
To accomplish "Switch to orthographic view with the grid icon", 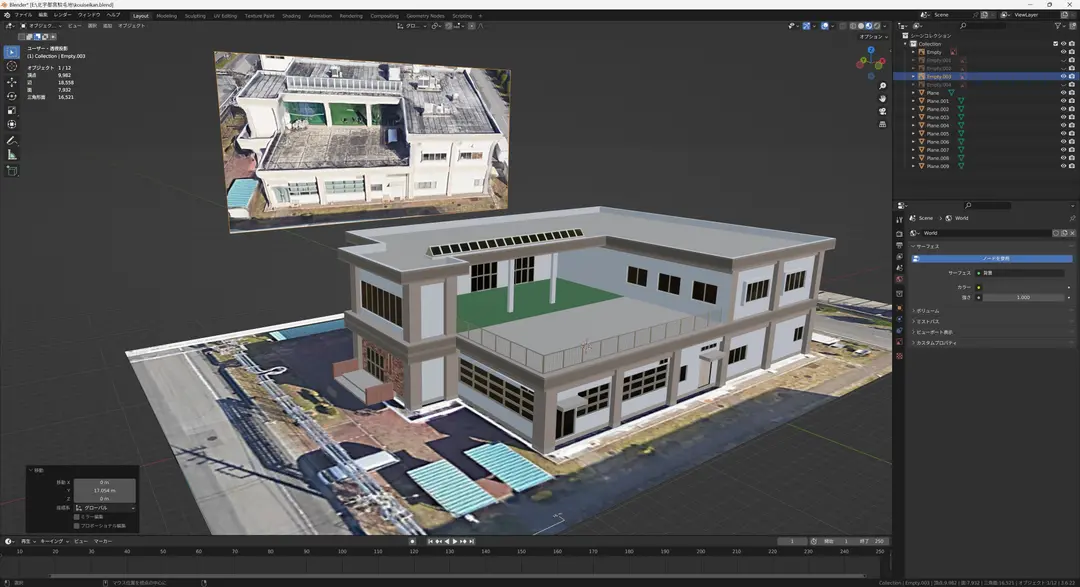I will point(882,124).
